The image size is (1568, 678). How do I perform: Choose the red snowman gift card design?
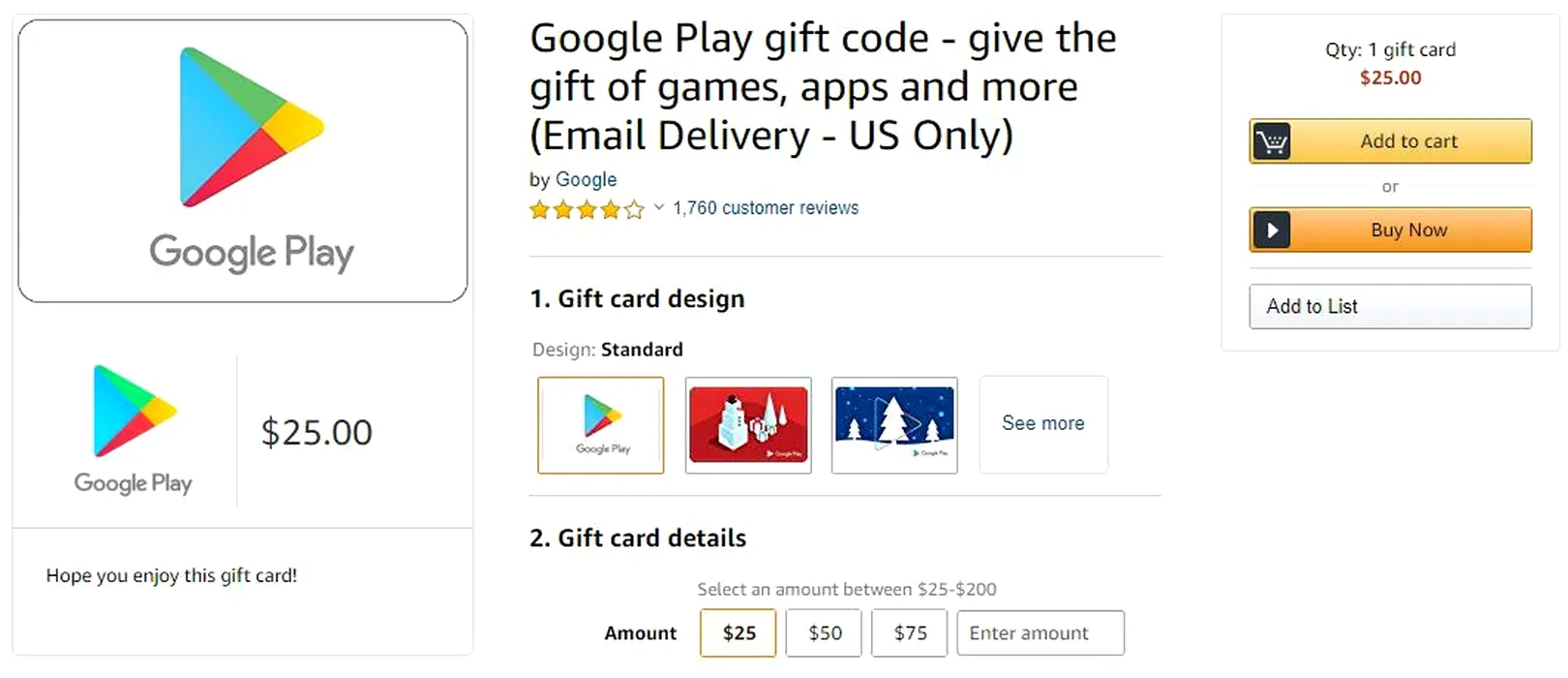click(748, 425)
